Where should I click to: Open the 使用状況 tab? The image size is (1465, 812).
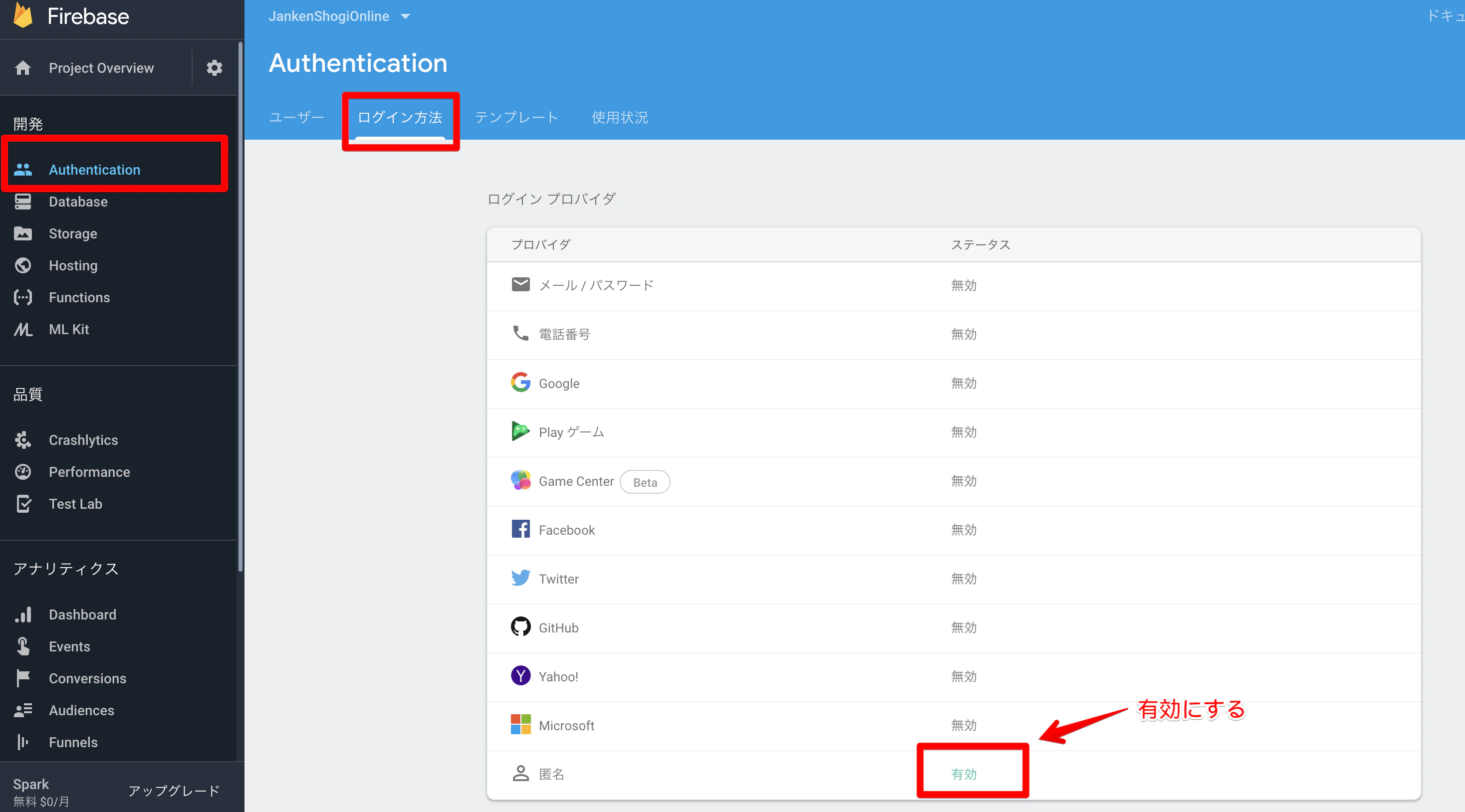620,117
